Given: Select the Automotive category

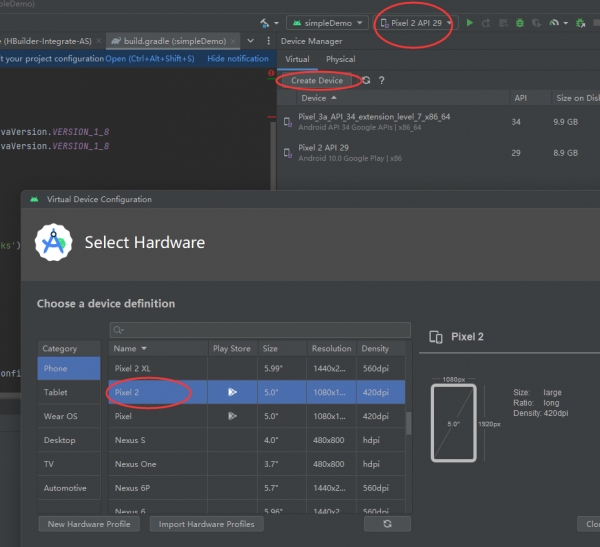Looking at the screenshot, I should click(x=69, y=488).
